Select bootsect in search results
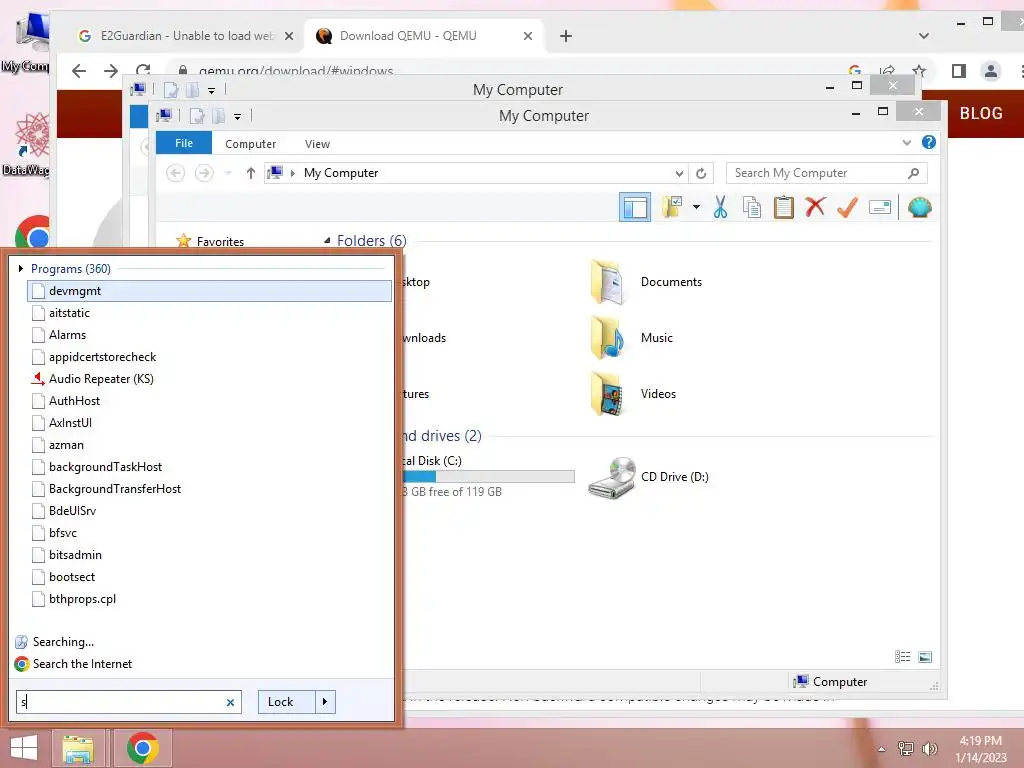Viewport: 1024px width, 768px height. click(x=210, y=577)
